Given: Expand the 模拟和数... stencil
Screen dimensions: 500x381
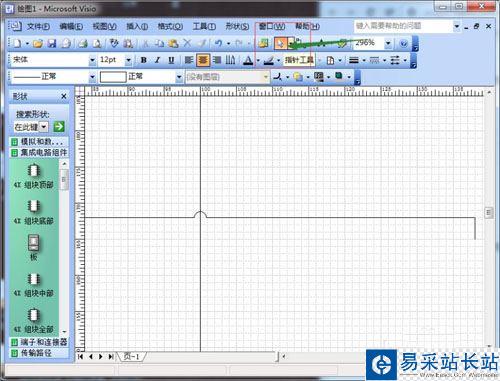Looking at the screenshot, I should [x=39, y=142].
